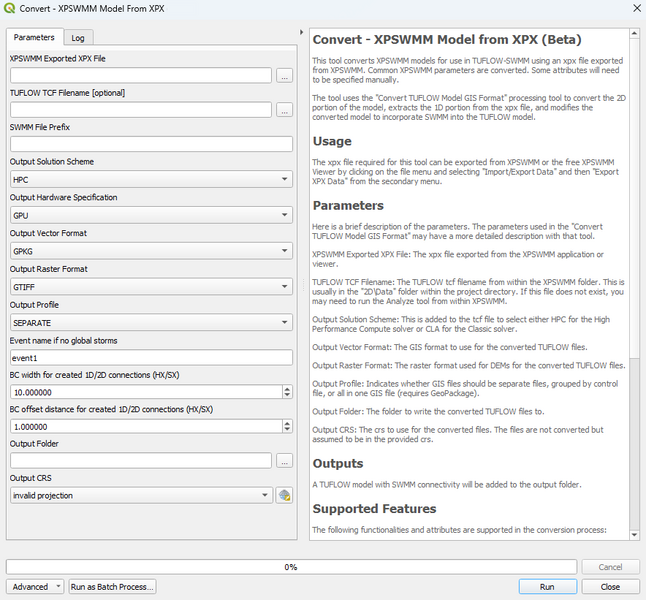This screenshot has height=600, width=646.
Task: Open Output Solution Scheme dropdown
Action: point(151,180)
